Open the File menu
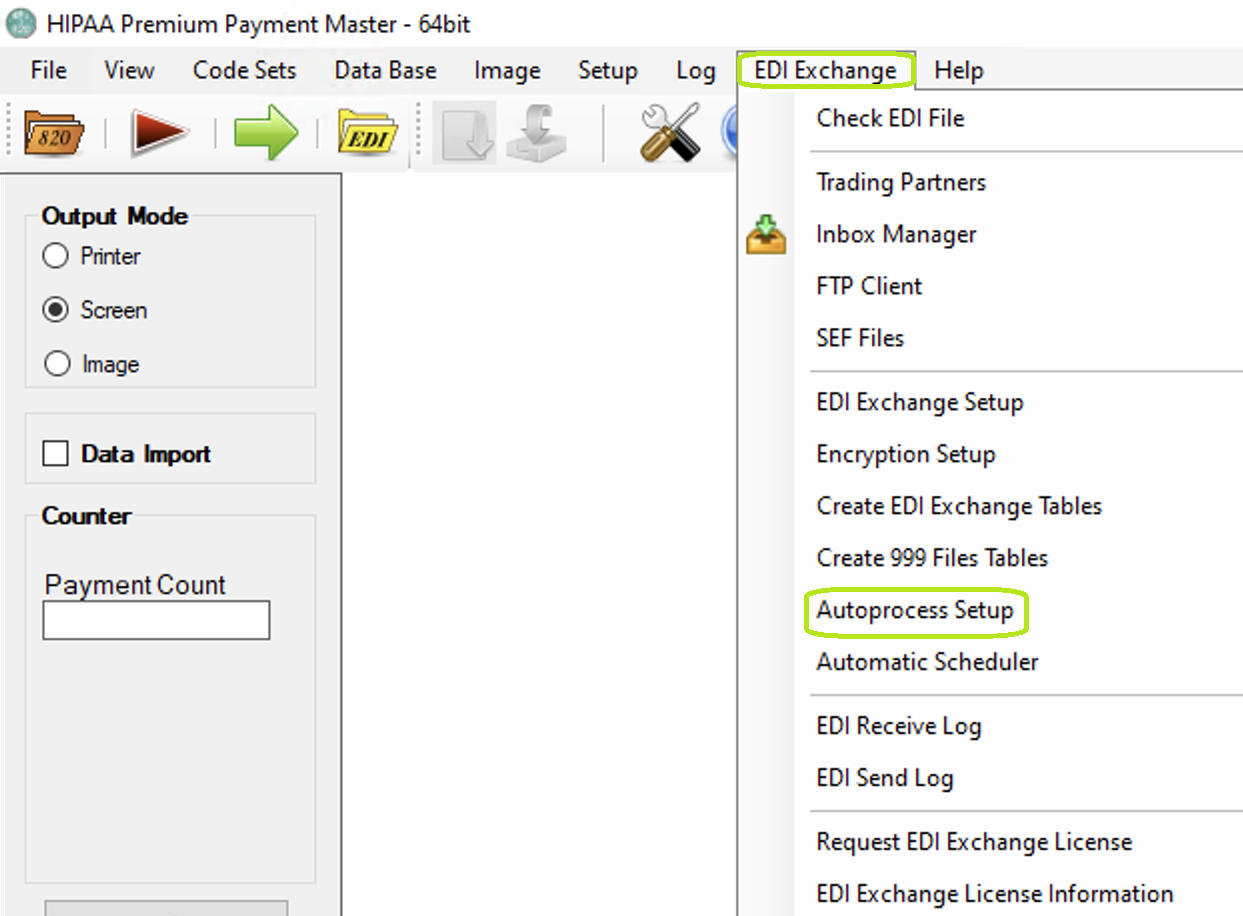This screenshot has height=916, width=1243. (49, 71)
